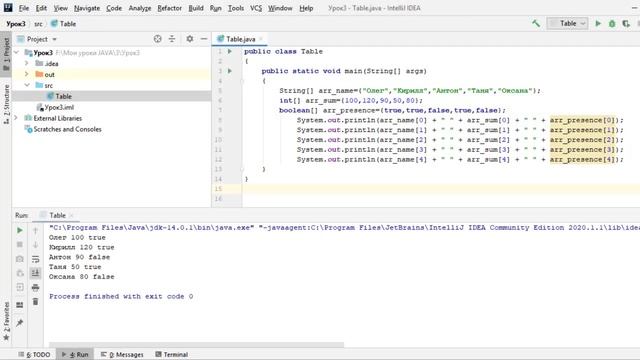
Task: Open the Run tool window button
Action: pos(75,354)
